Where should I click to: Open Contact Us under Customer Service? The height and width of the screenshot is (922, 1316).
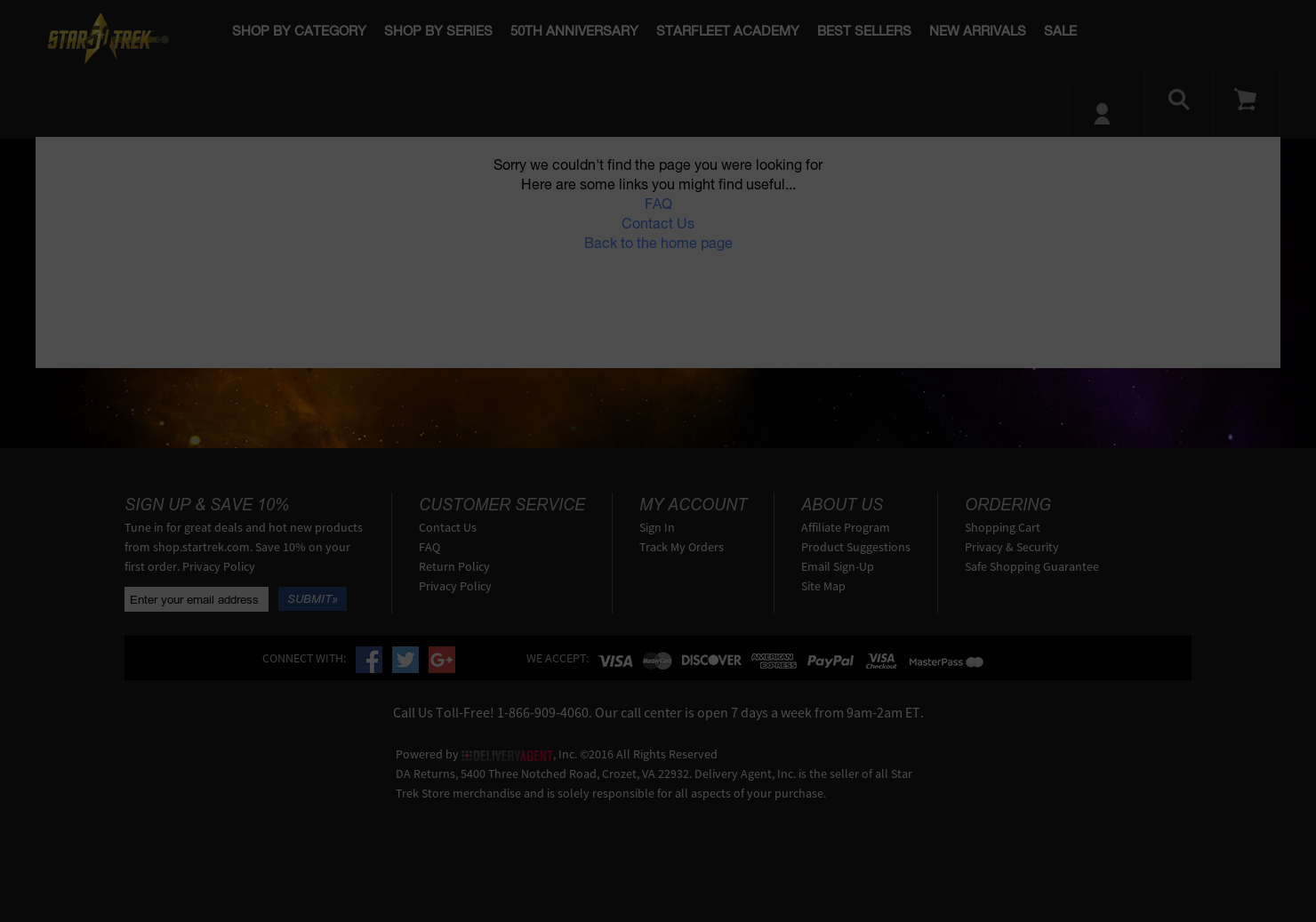pos(447,527)
